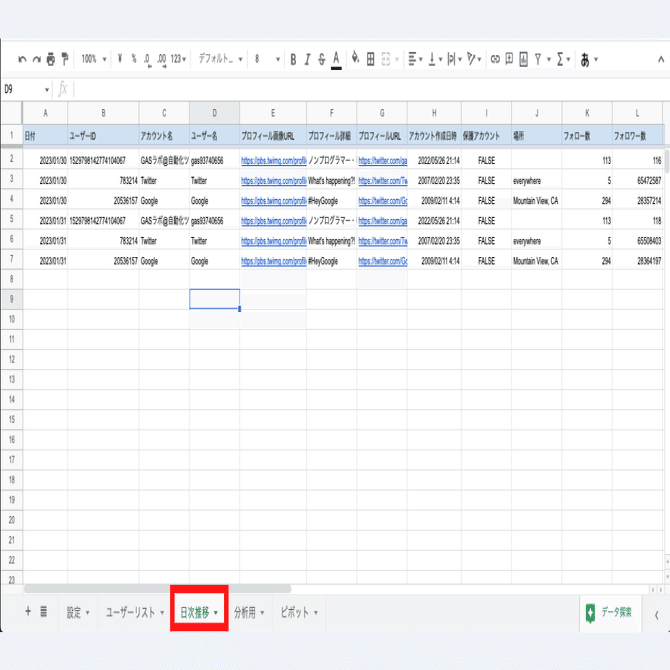Insert a link
670x670 pixels.
495,59
